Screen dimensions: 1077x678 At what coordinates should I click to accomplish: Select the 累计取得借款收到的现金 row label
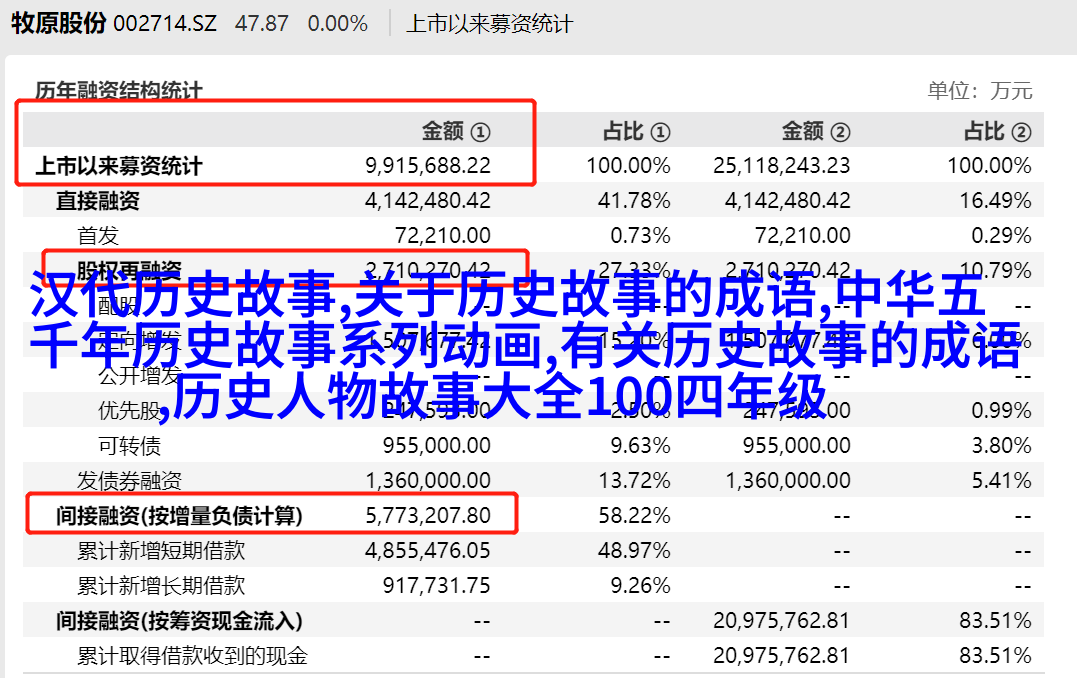pyautogui.click(x=192, y=656)
